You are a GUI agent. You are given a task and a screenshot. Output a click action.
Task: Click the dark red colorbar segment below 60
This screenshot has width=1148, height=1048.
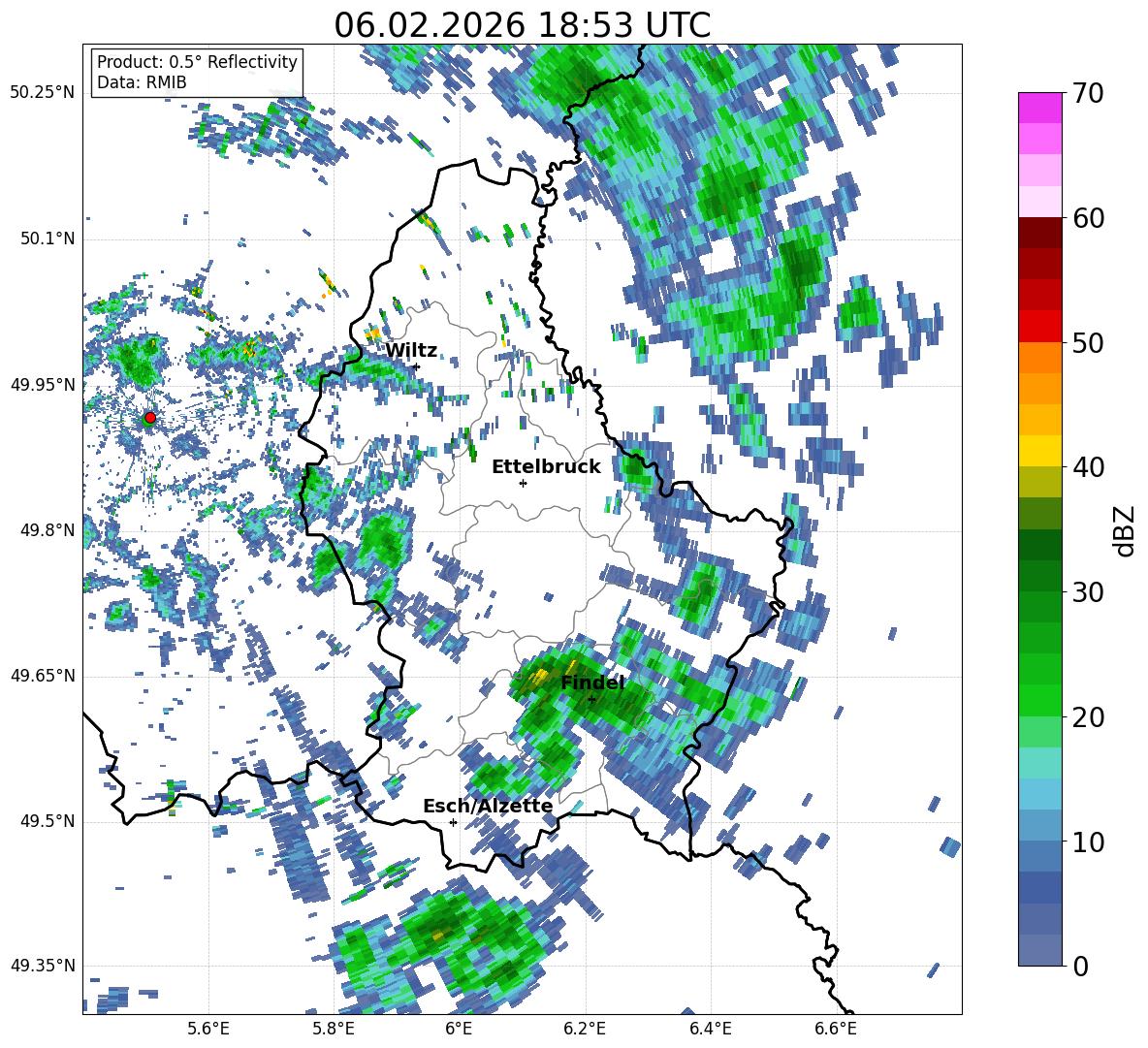pyautogui.click(x=1039, y=233)
